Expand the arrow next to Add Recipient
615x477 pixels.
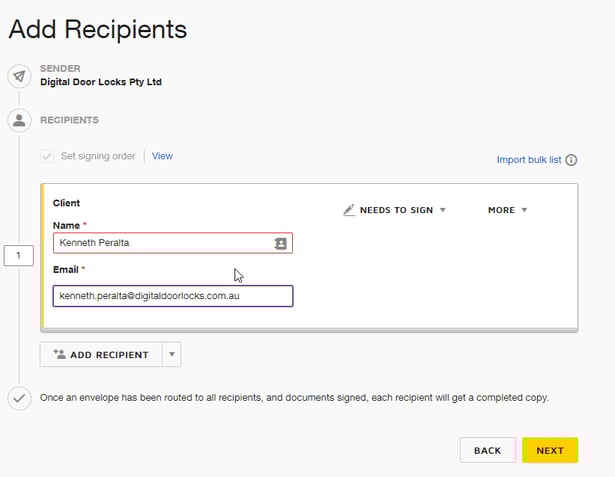171,354
